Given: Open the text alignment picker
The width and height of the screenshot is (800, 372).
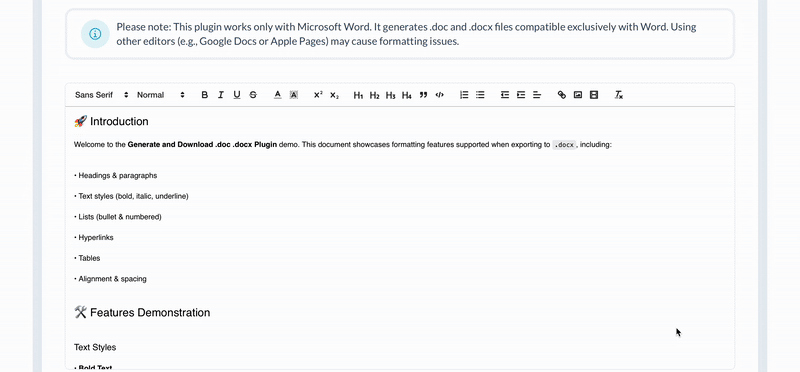Looking at the screenshot, I should [x=537, y=95].
